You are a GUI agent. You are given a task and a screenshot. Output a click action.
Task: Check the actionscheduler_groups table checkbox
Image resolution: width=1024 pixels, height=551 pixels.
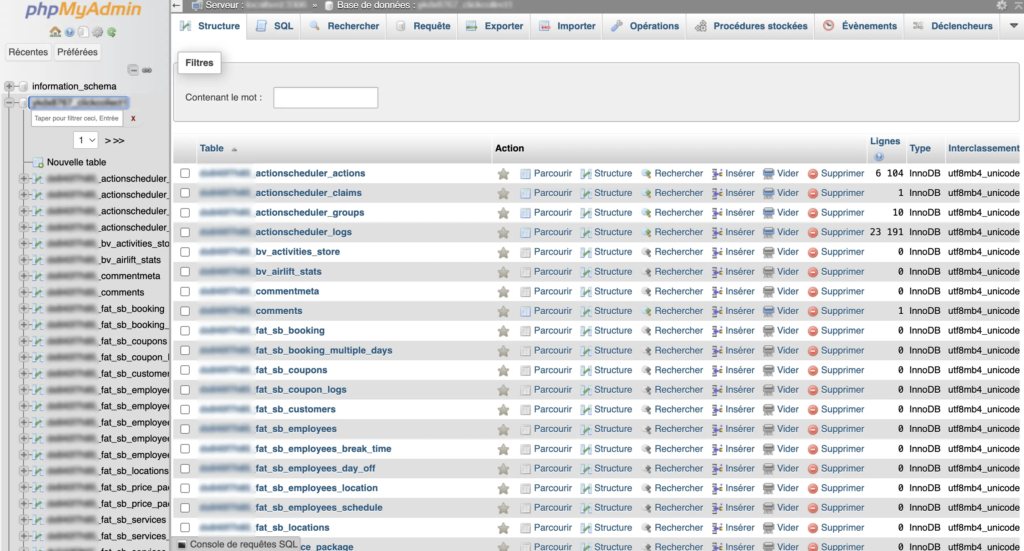(185, 213)
